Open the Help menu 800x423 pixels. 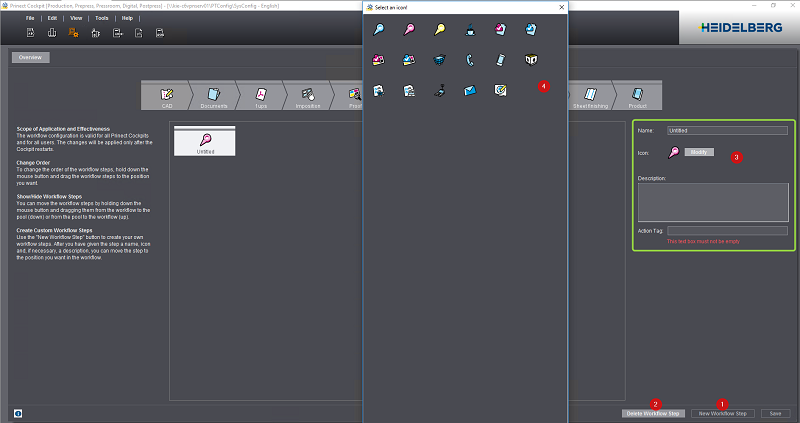coord(127,18)
